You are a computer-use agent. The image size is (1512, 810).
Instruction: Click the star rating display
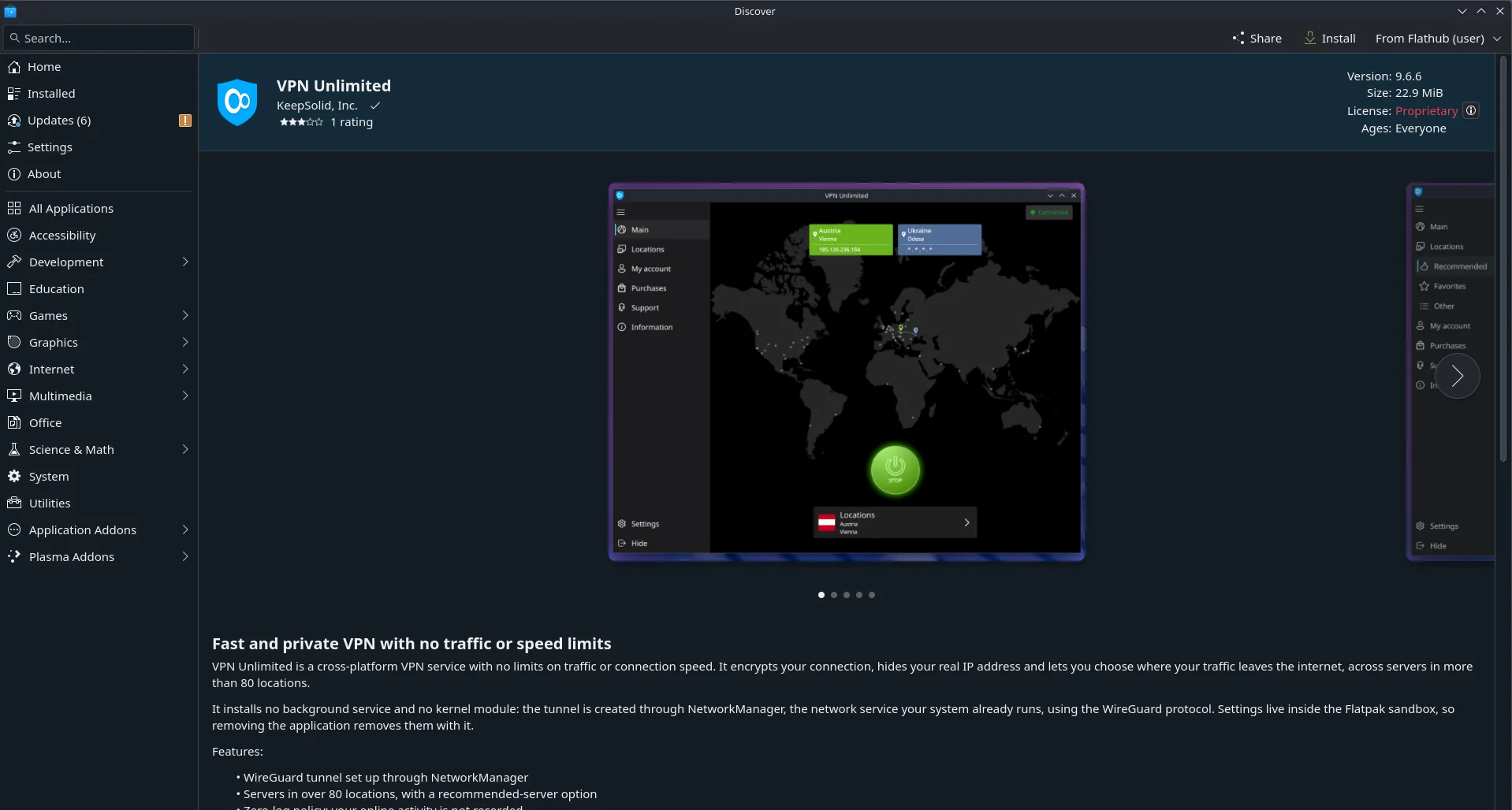(301, 122)
